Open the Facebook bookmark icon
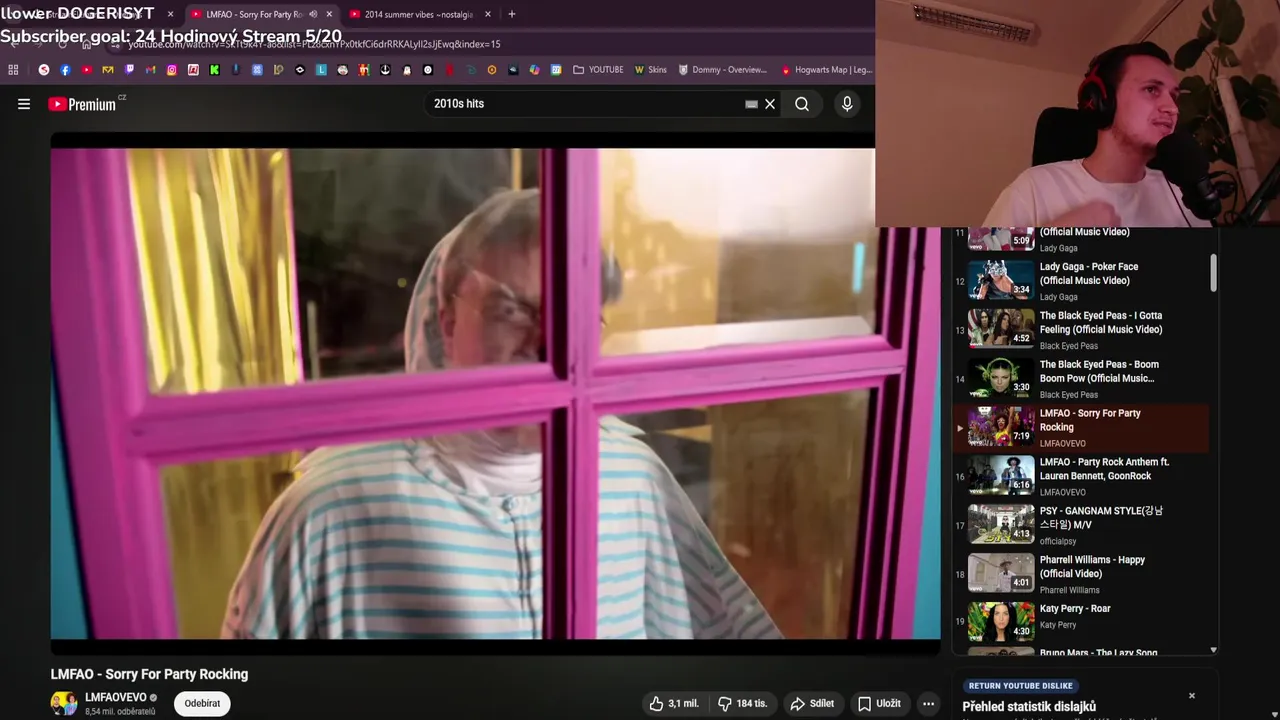This screenshot has height=720, width=1280. click(x=65, y=70)
